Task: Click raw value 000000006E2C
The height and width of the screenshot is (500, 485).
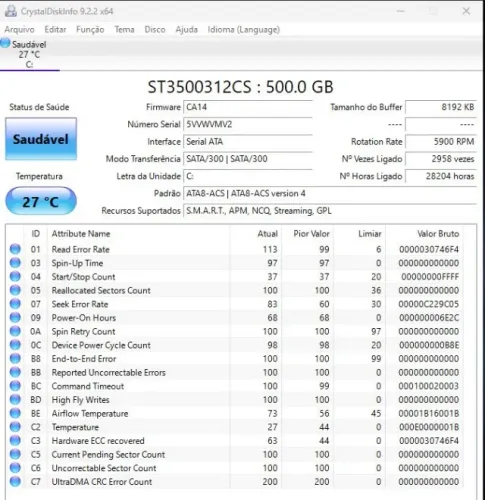Action: [429, 318]
